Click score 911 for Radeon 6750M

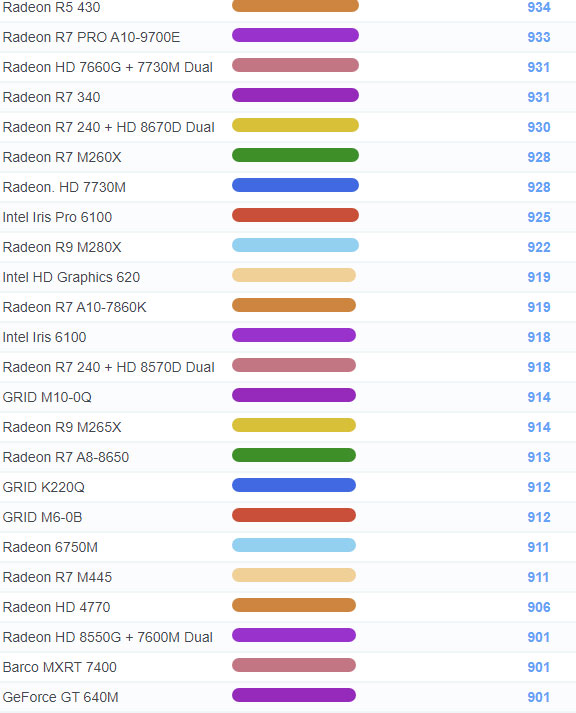(x=538, y=547)
